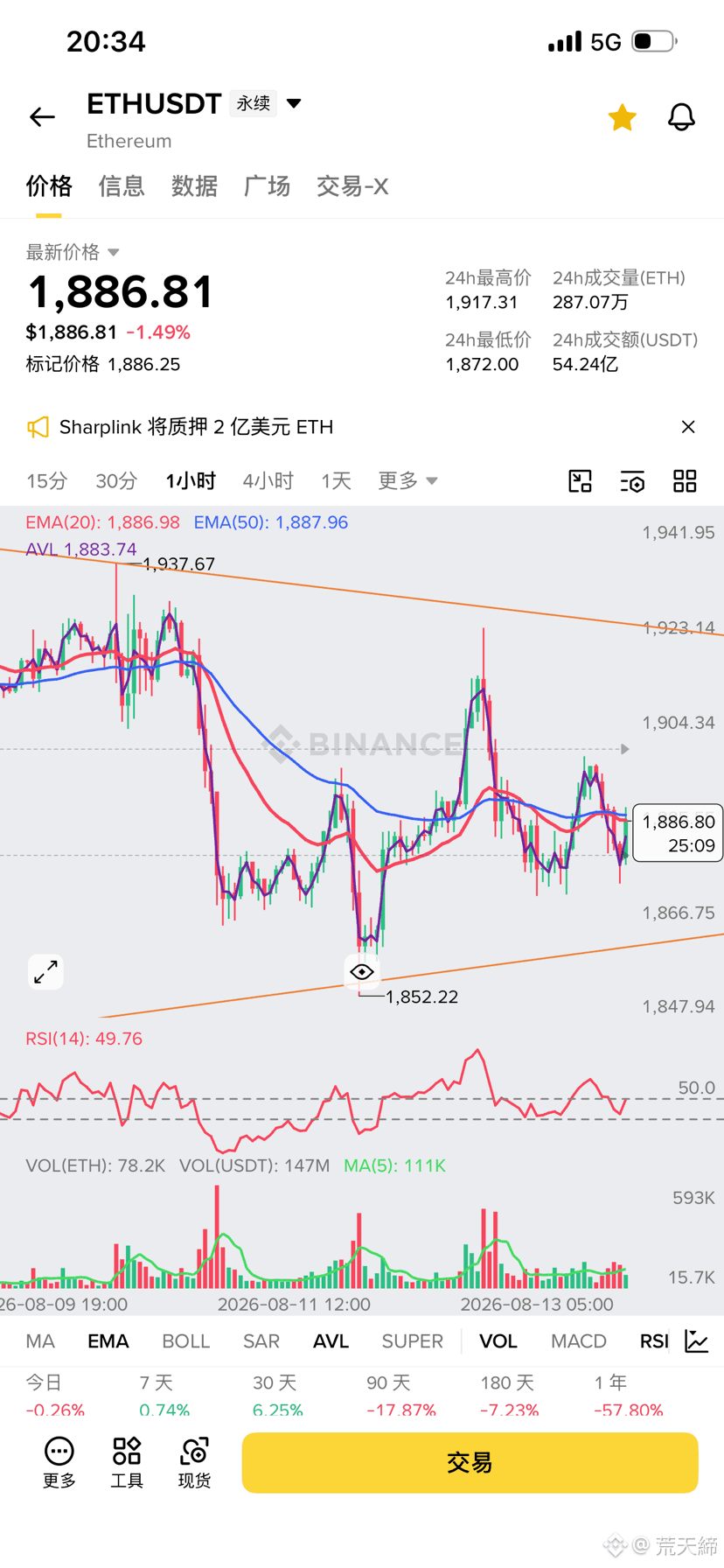This screenshot has height=1568, width=724.
Task: Expand chart to fullscreen
Action: click(45, 972)
